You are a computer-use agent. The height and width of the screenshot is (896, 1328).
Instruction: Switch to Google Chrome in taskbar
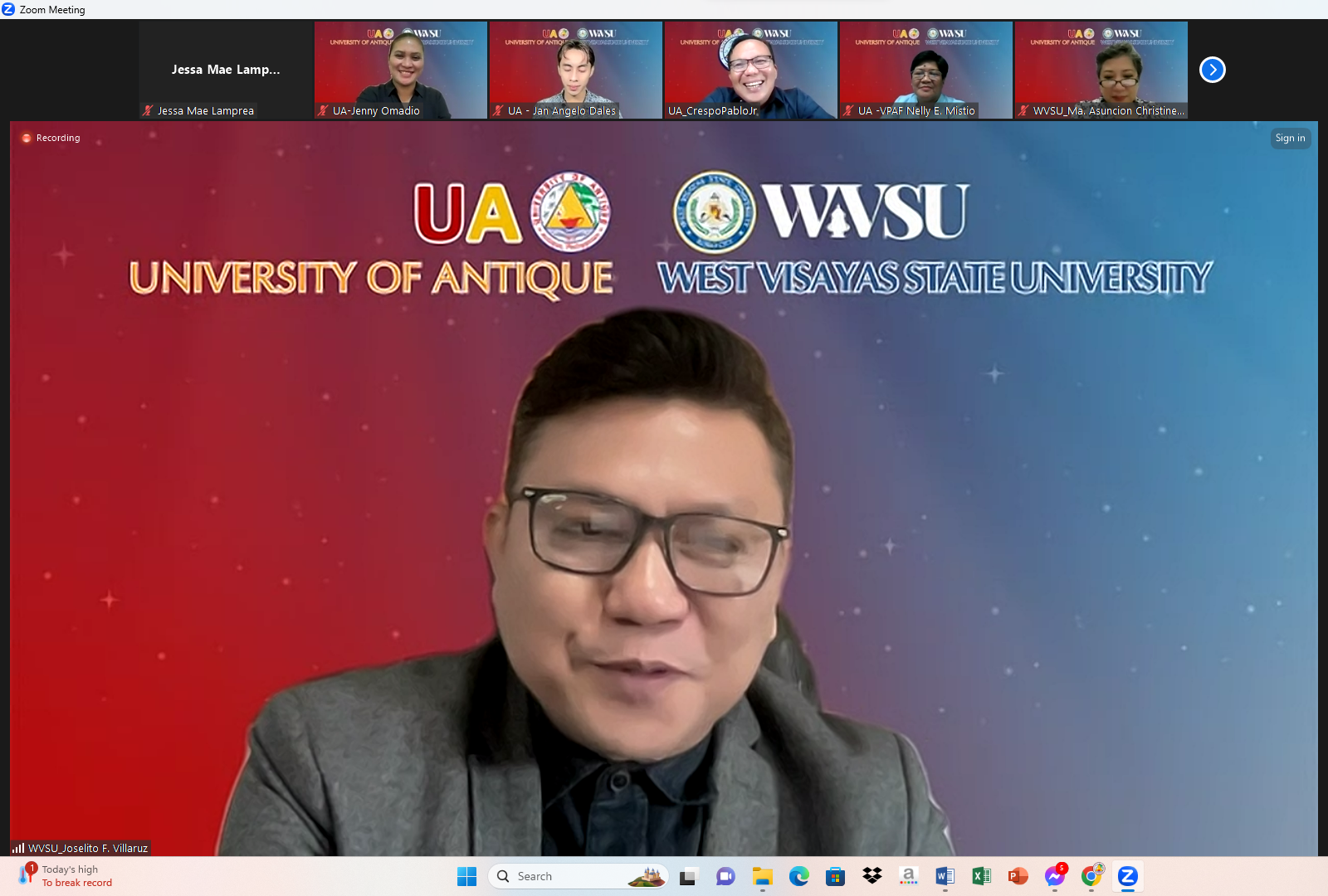tap(1091, 876)
